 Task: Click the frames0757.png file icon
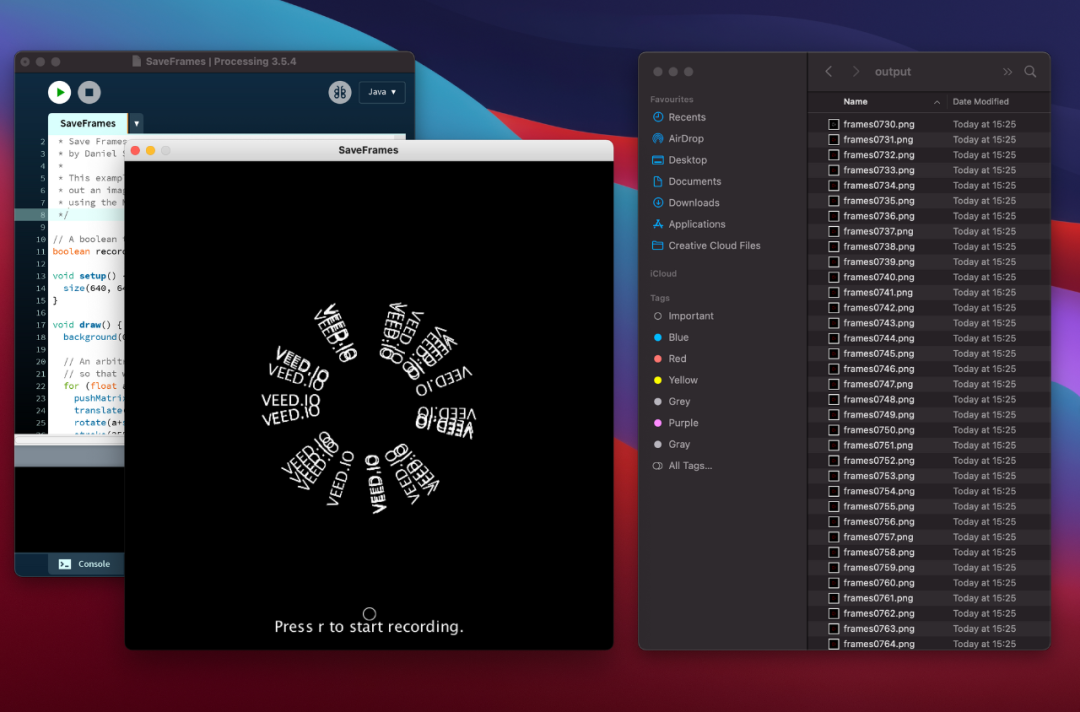[x=833, y=537]
